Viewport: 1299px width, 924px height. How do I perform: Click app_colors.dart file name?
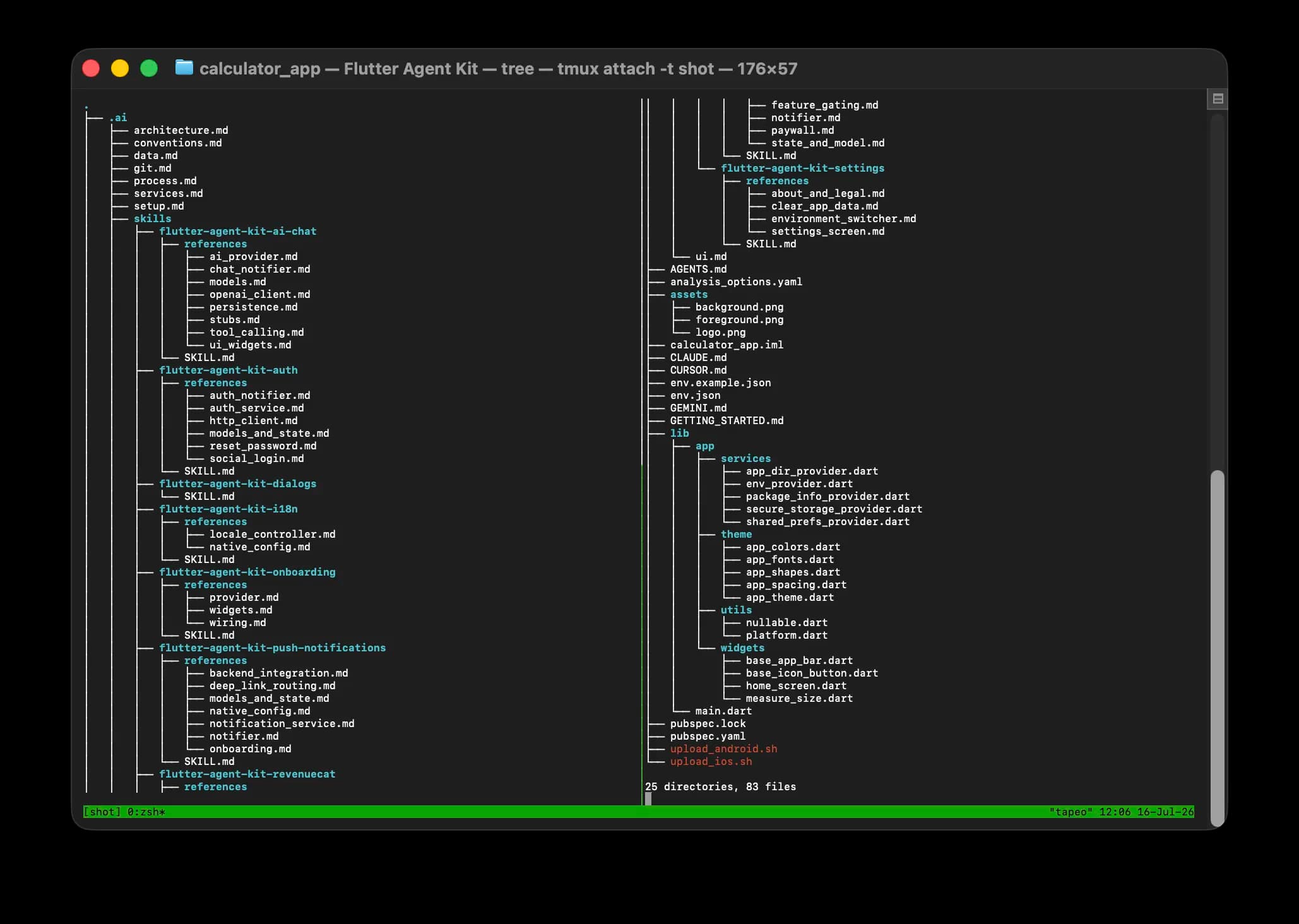[x=793, y=547]
